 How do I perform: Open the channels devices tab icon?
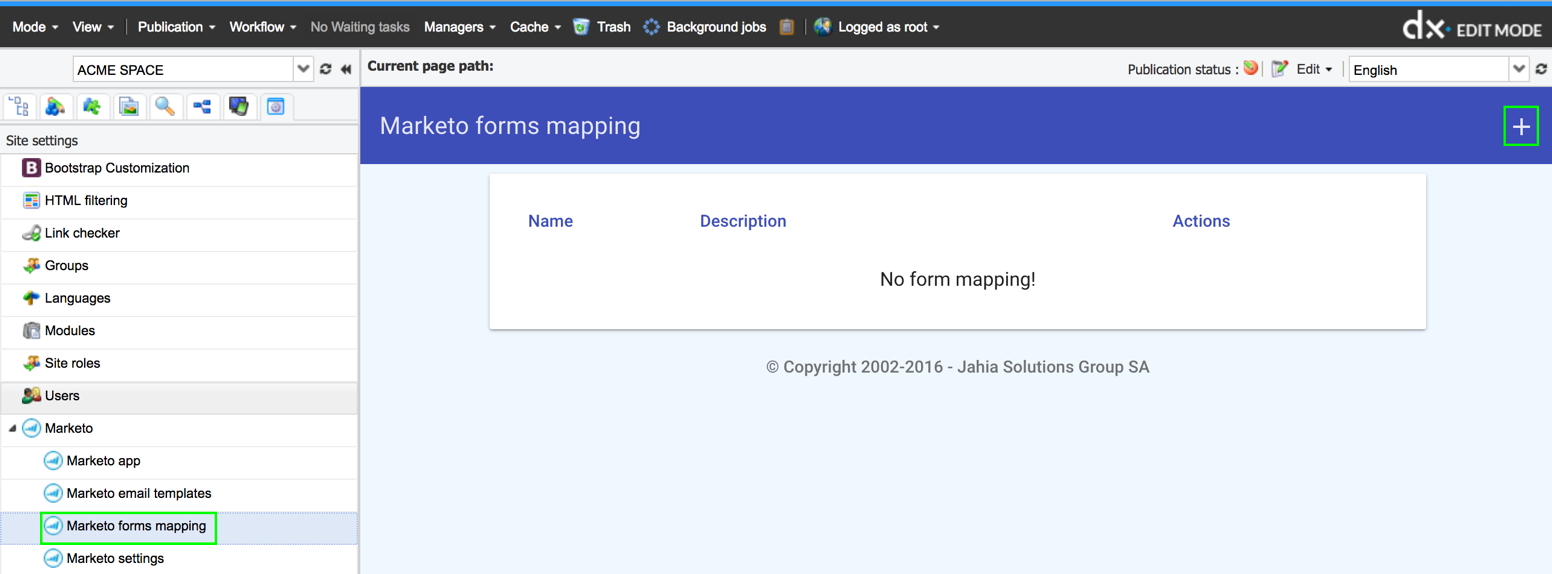[x=239, y=106]
